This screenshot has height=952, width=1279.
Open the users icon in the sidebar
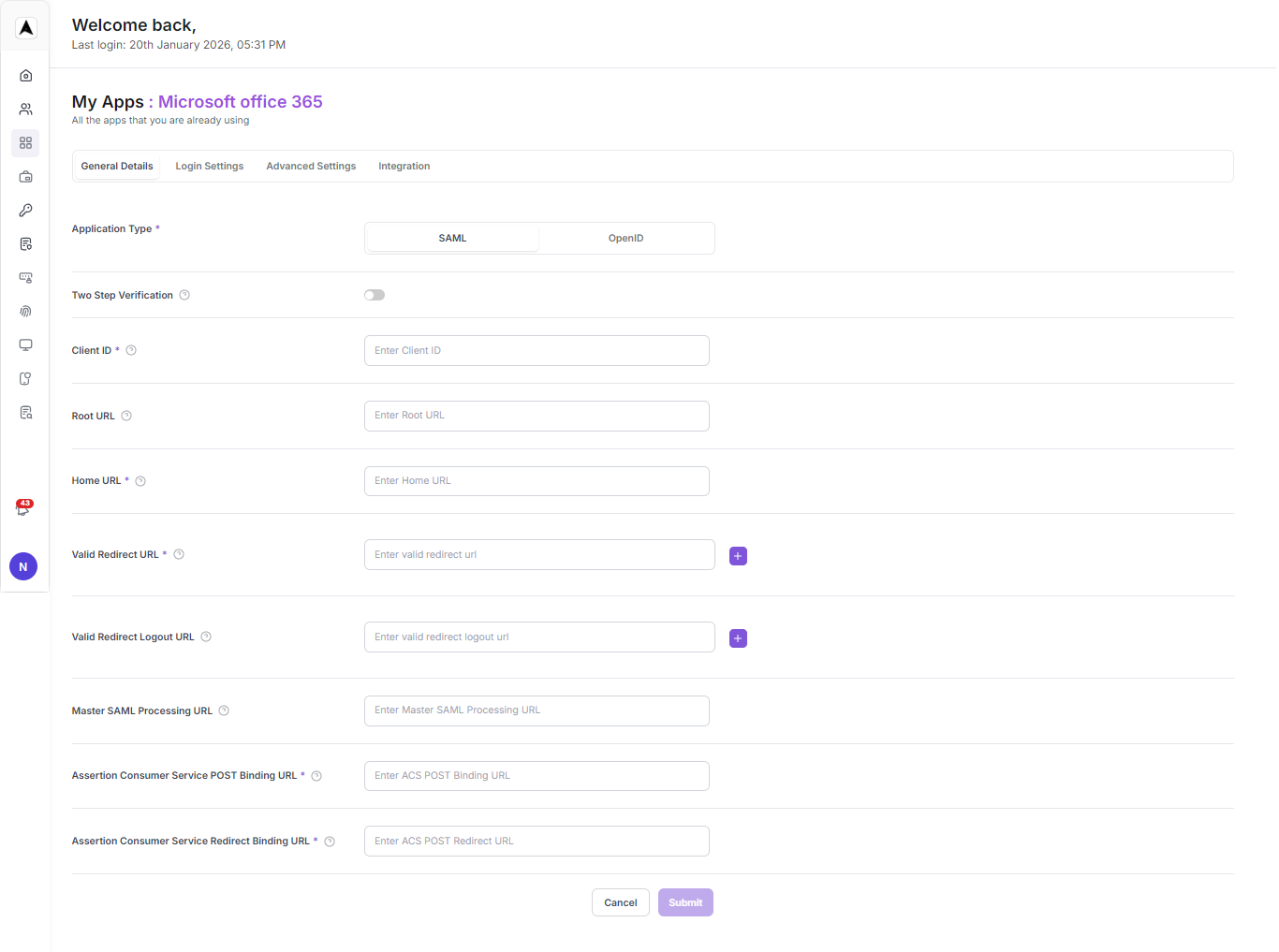[25, 110]
